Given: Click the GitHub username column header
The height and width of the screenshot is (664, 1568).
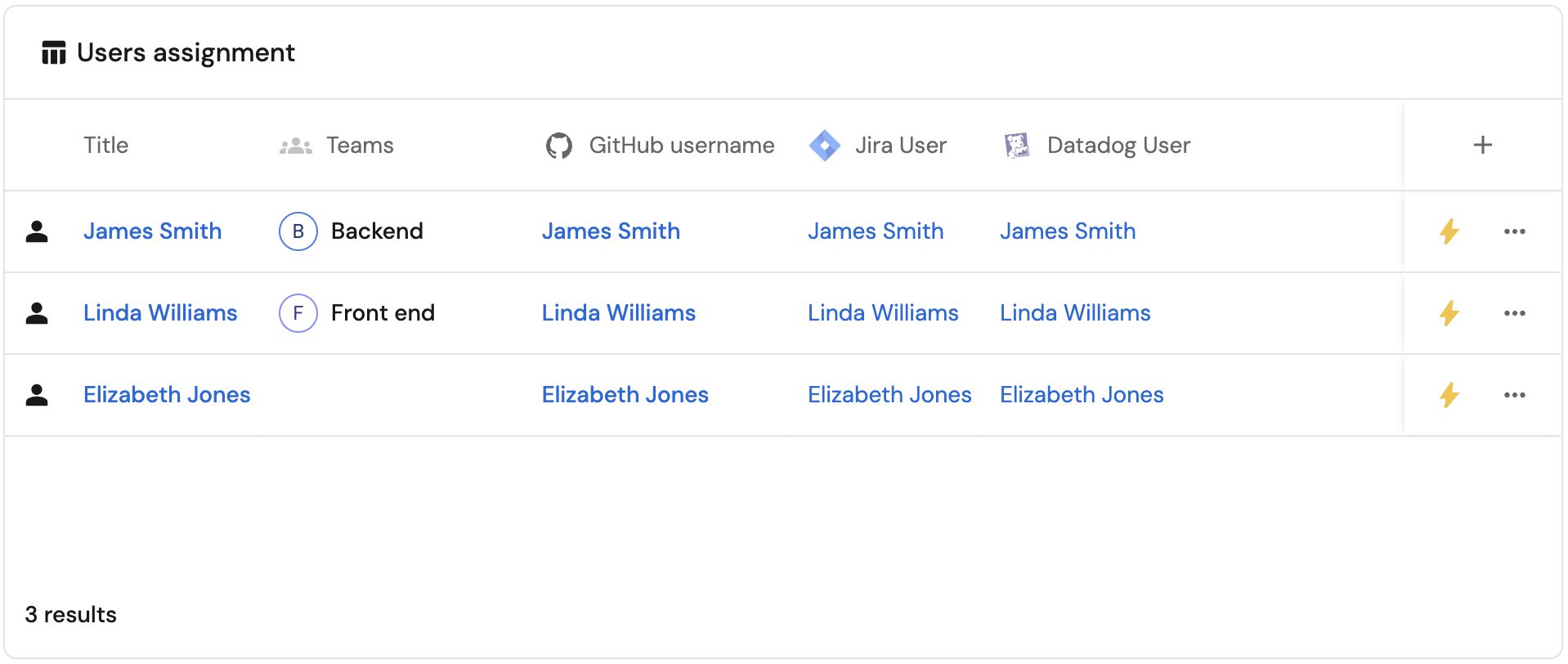Looking at the screenshot, I should (x=680, y=146).
